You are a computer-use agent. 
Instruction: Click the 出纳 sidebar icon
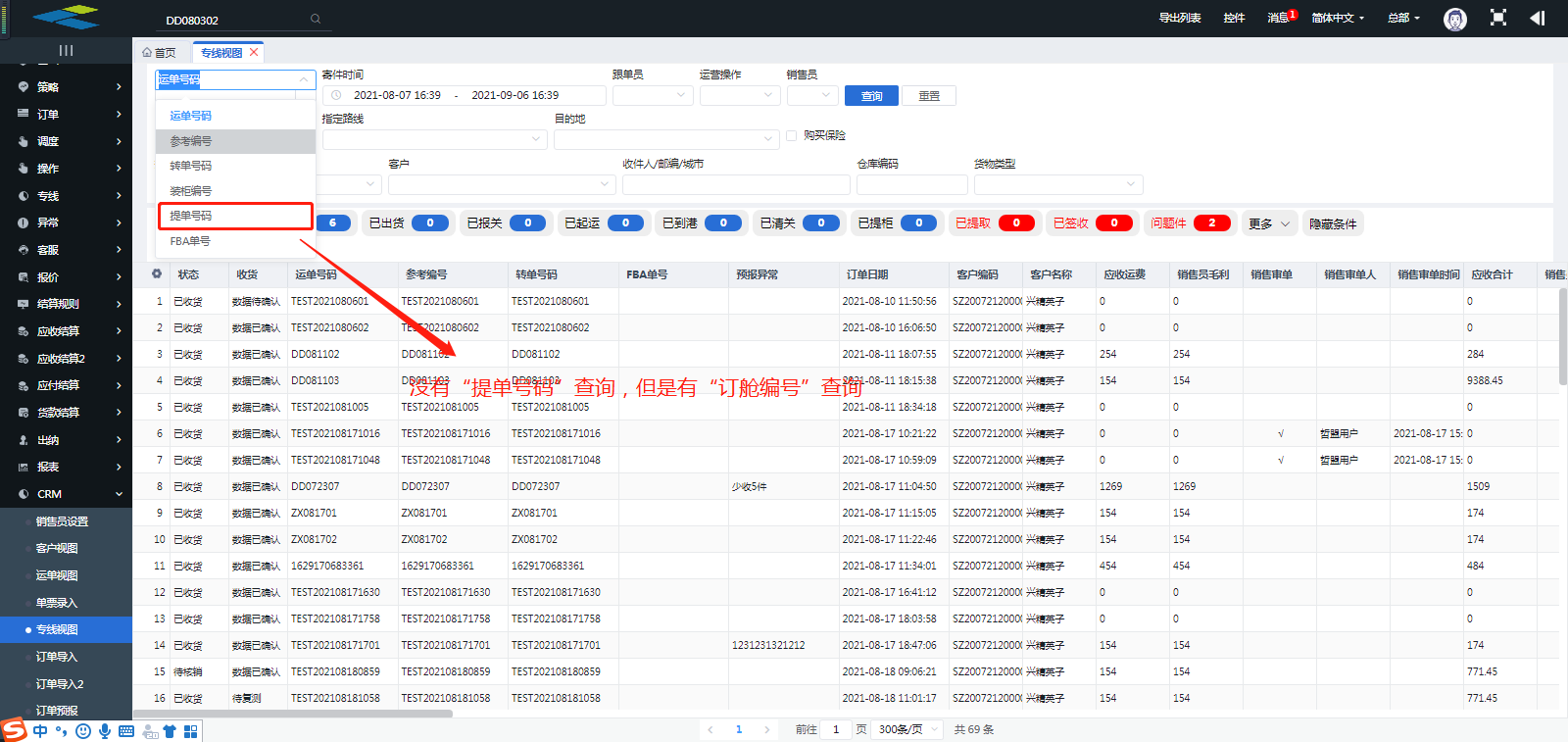coord(24,439)
